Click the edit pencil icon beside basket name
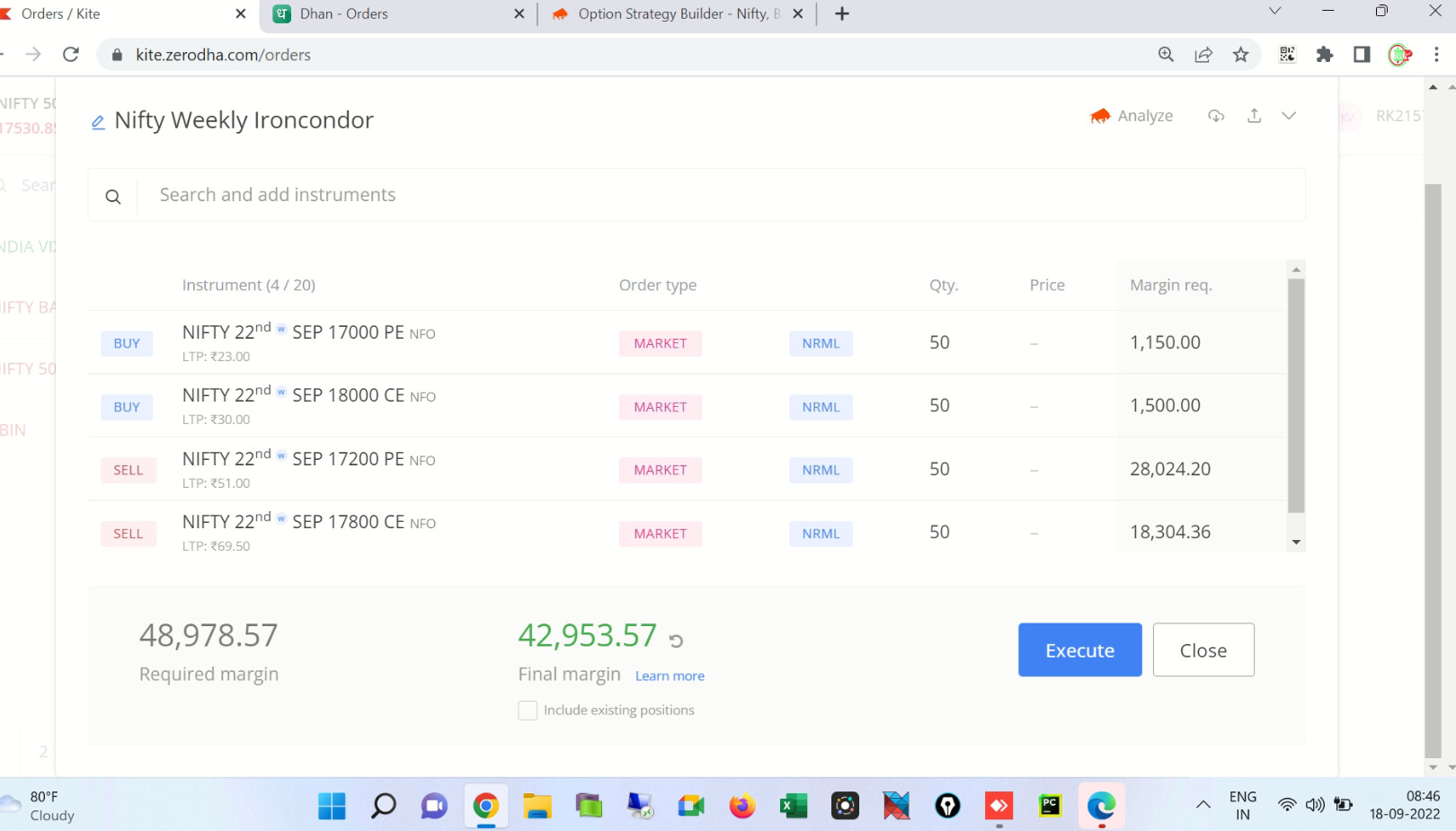The image size is (1456, 831). (x=99, y=122)
